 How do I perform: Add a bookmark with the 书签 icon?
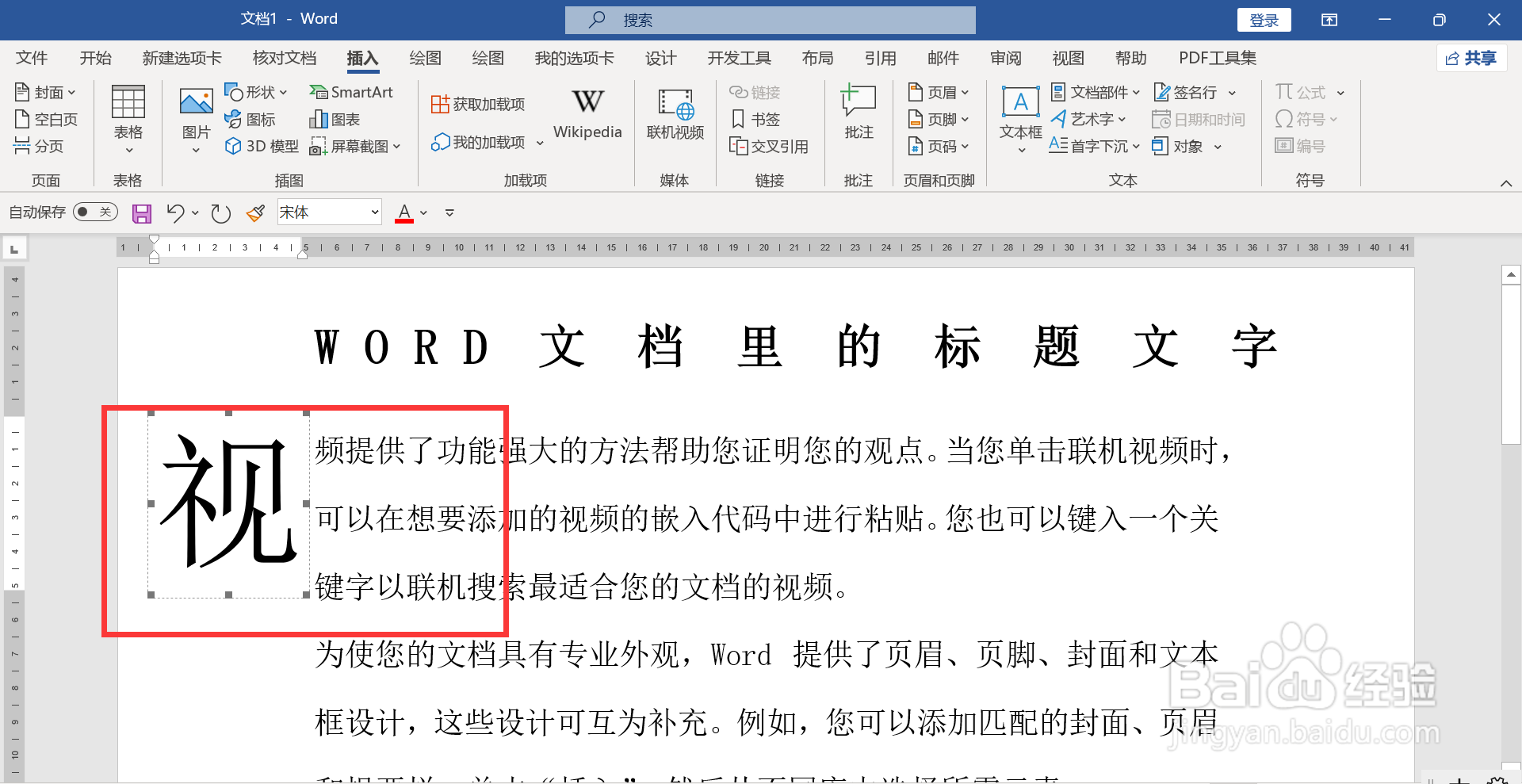pos(755,118)
